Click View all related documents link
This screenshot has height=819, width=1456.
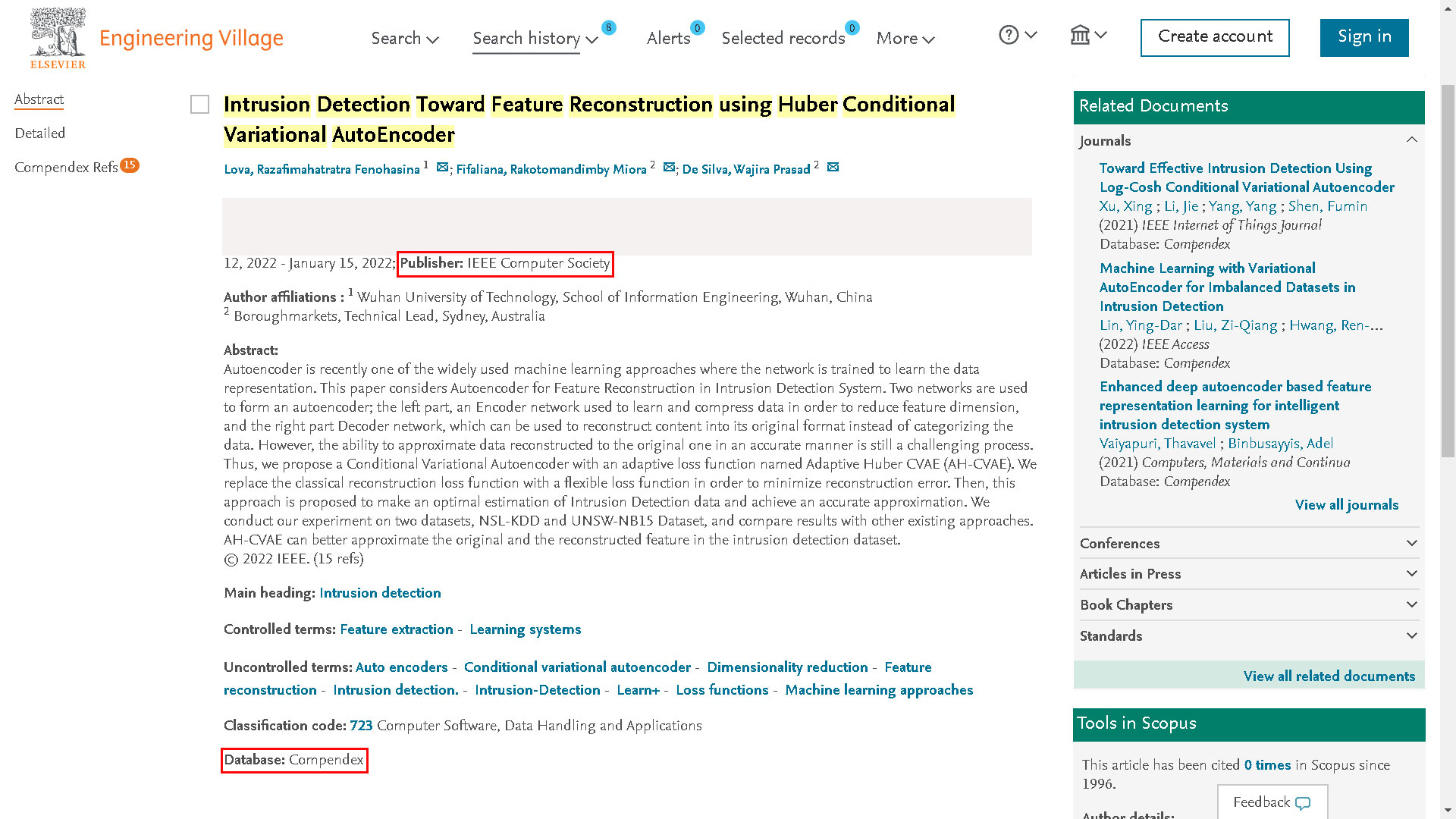pyautogui.click(x=1329, y=676)
